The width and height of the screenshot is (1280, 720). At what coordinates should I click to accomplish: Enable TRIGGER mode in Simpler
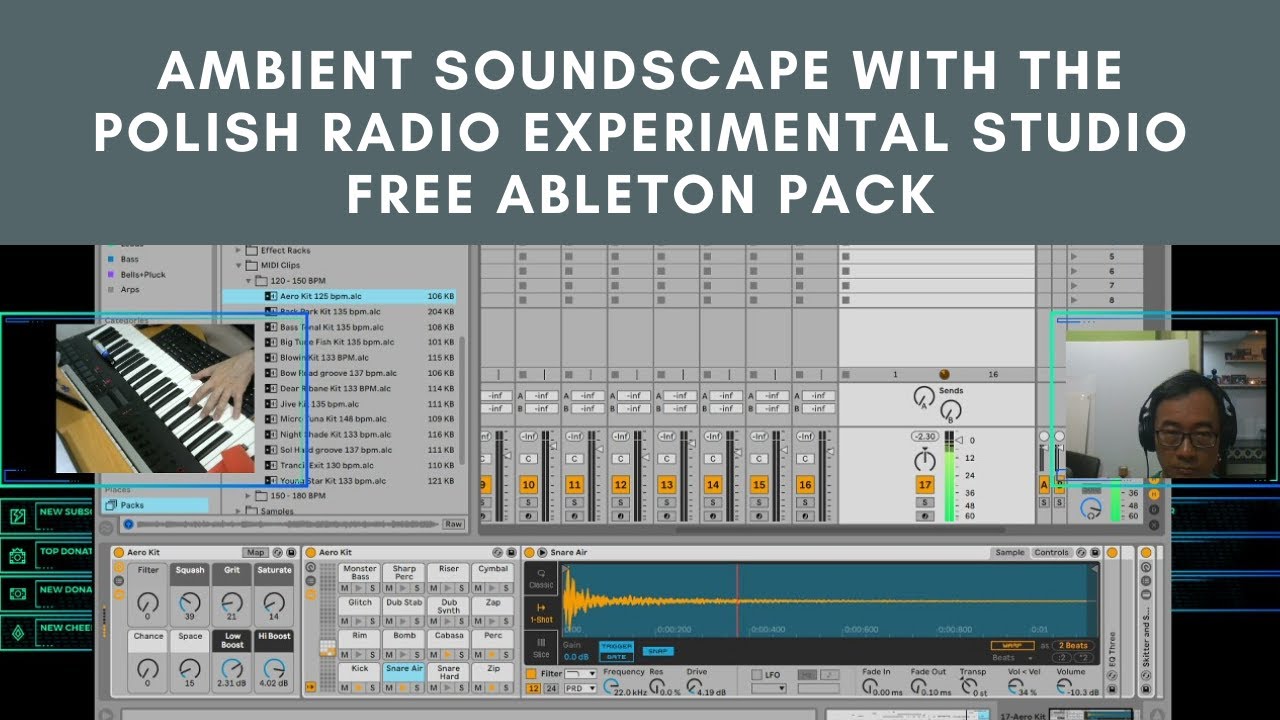click(x=616, y=646)
